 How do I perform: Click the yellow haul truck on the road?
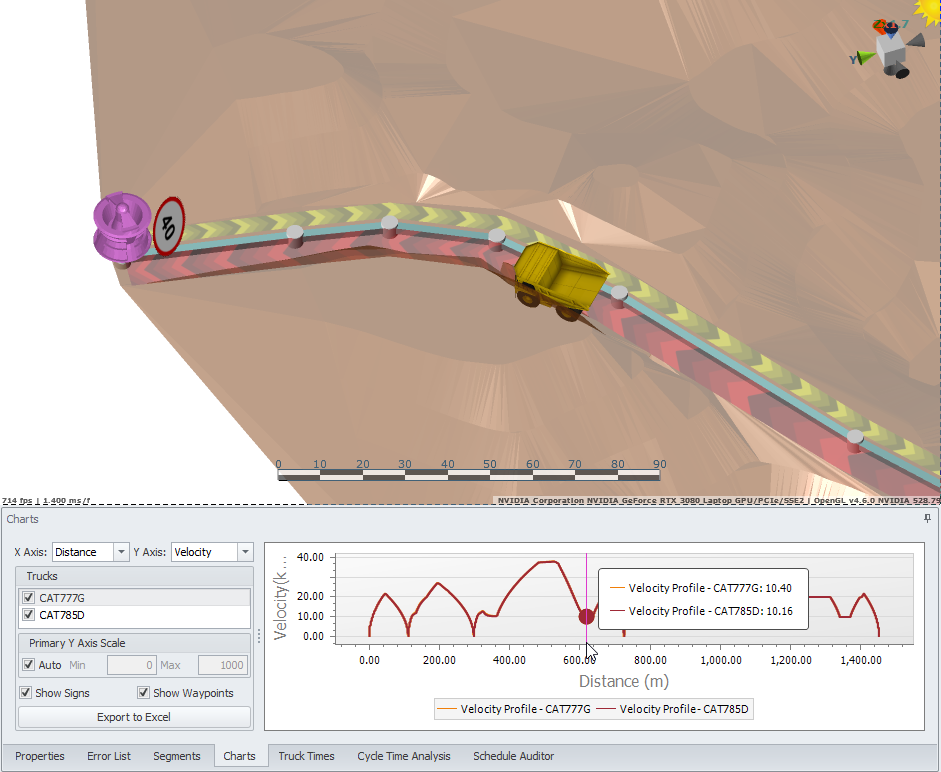[x=558, y=278]
